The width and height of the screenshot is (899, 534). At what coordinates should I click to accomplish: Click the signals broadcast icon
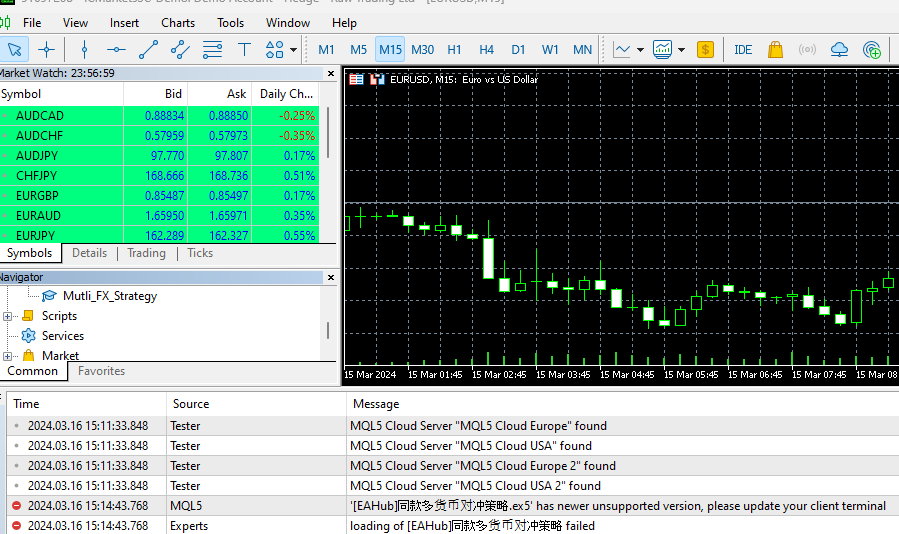pyautogui.click(x=807, y=50)
